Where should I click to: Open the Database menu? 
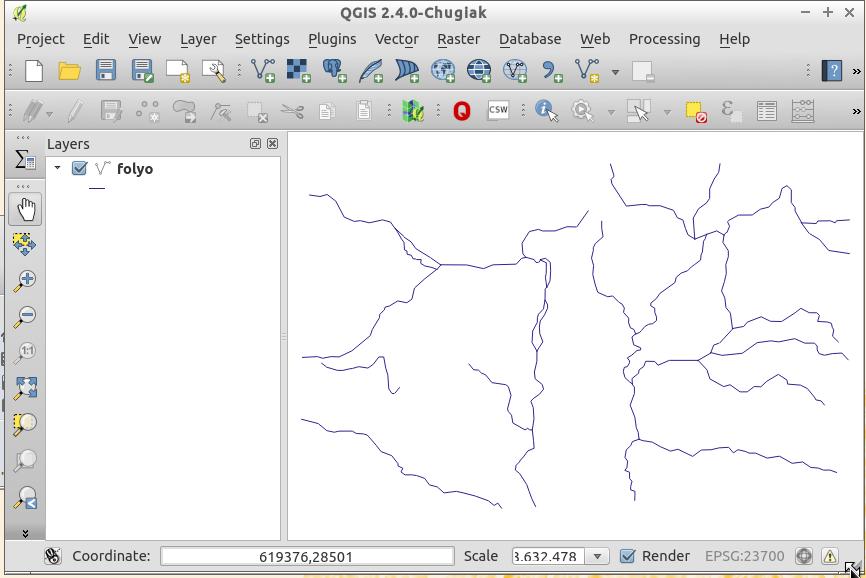(530, 39)
